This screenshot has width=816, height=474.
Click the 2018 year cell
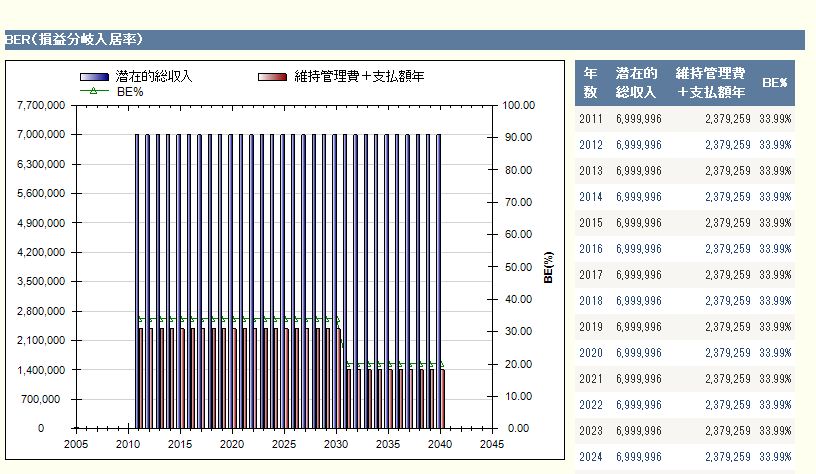click(x=591, y=301)
